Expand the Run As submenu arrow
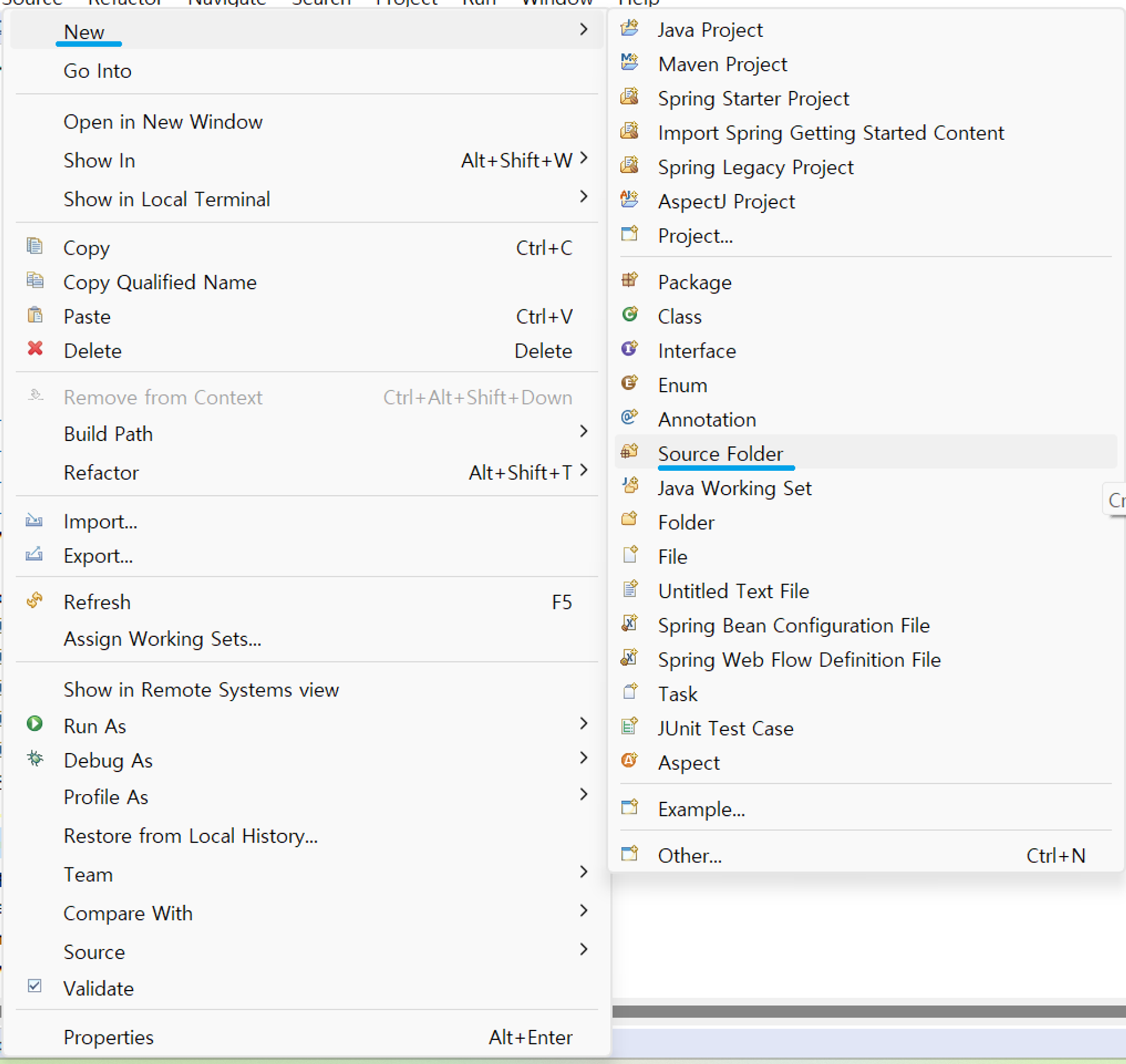 point(583,725)
